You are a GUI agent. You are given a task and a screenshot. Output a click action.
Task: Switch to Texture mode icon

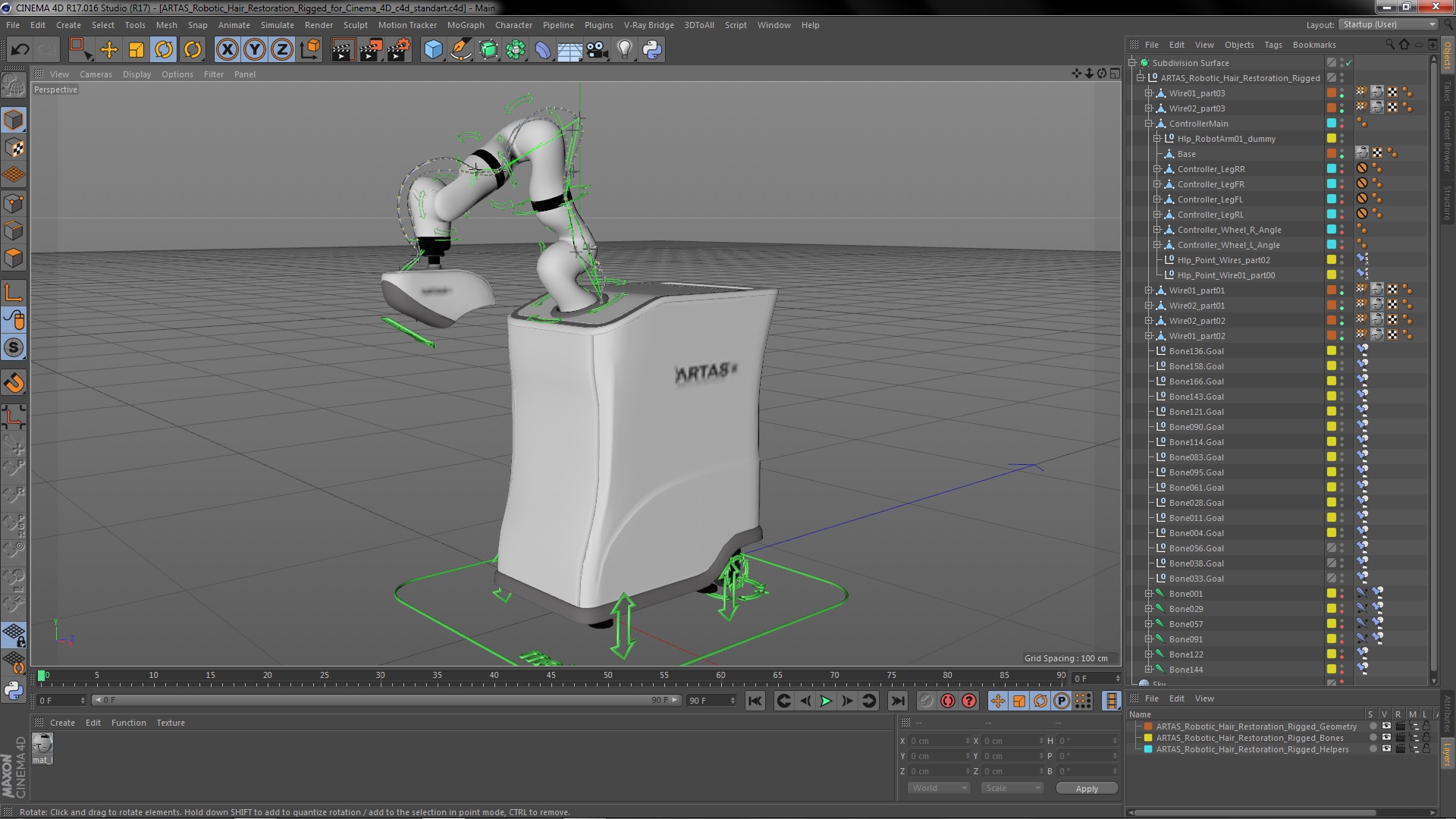pyautogui.click(x=14, y=148)
